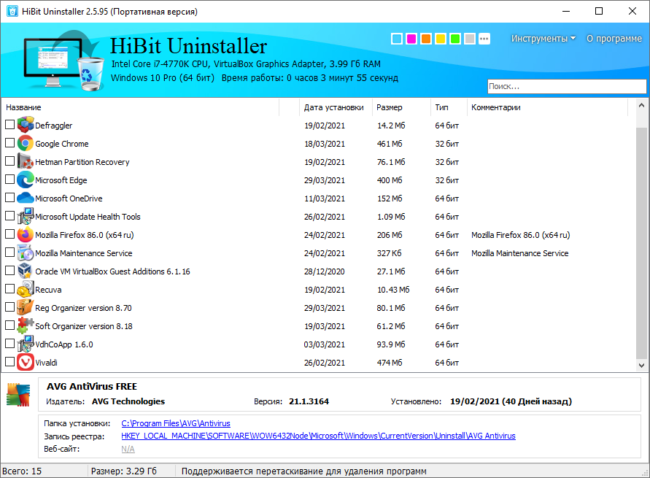Select the Oracle VM VirtualBox Guest Additions name

112,271
